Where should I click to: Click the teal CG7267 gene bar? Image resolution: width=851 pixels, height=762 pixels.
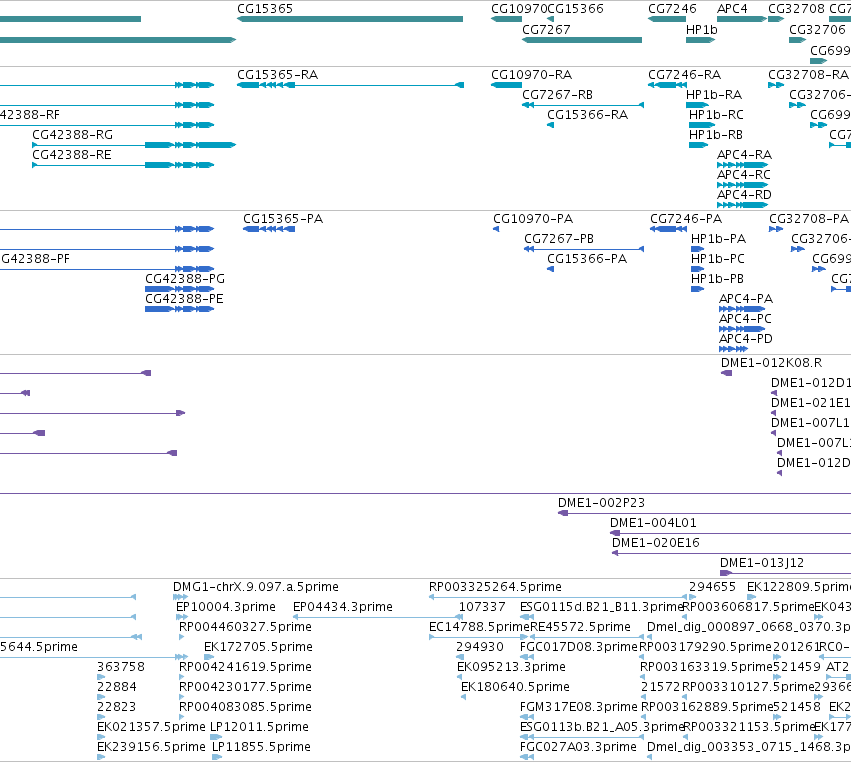click(x=582, y=40)
